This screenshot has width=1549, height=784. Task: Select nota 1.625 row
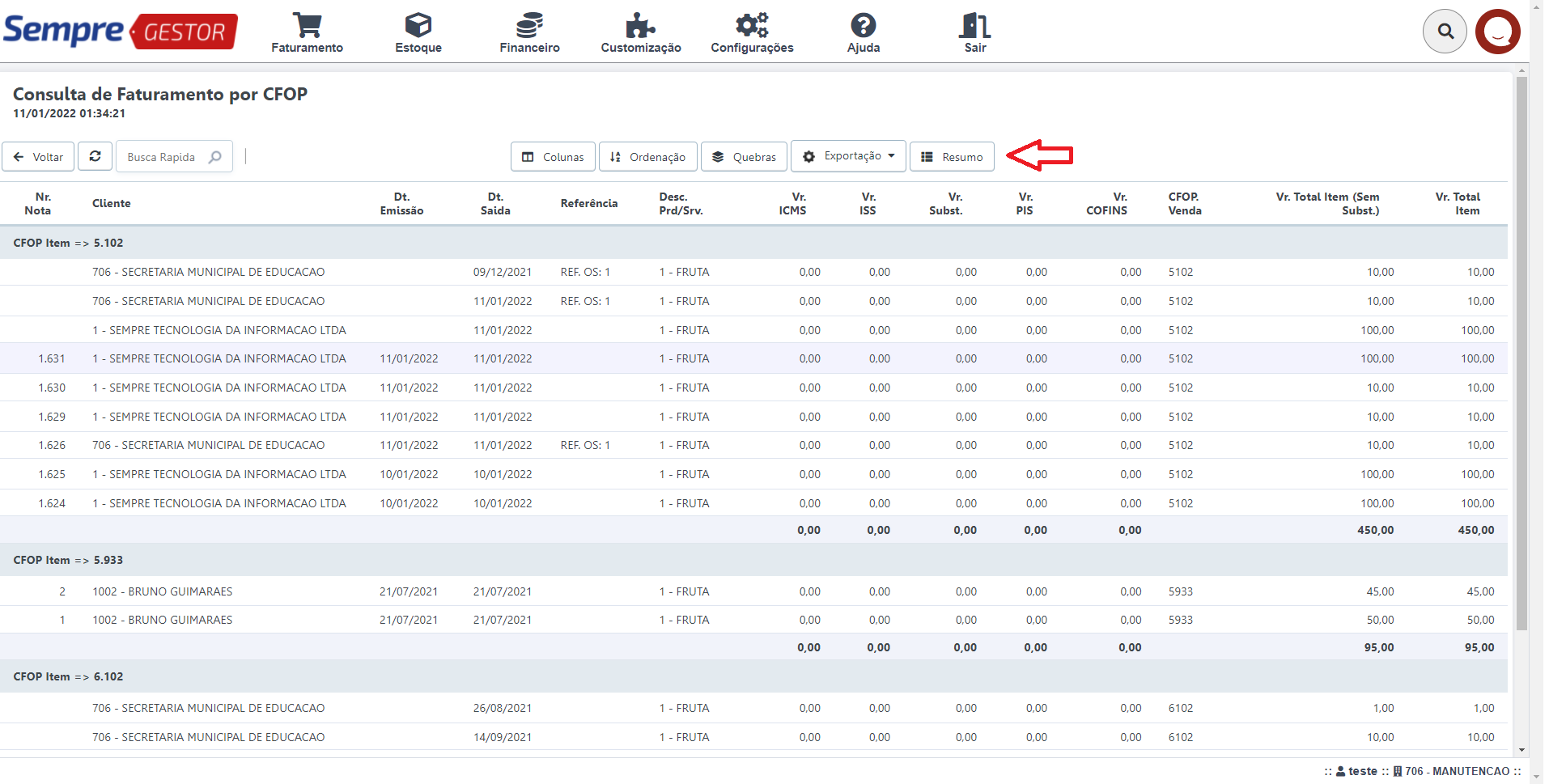(x=753, y=474)
